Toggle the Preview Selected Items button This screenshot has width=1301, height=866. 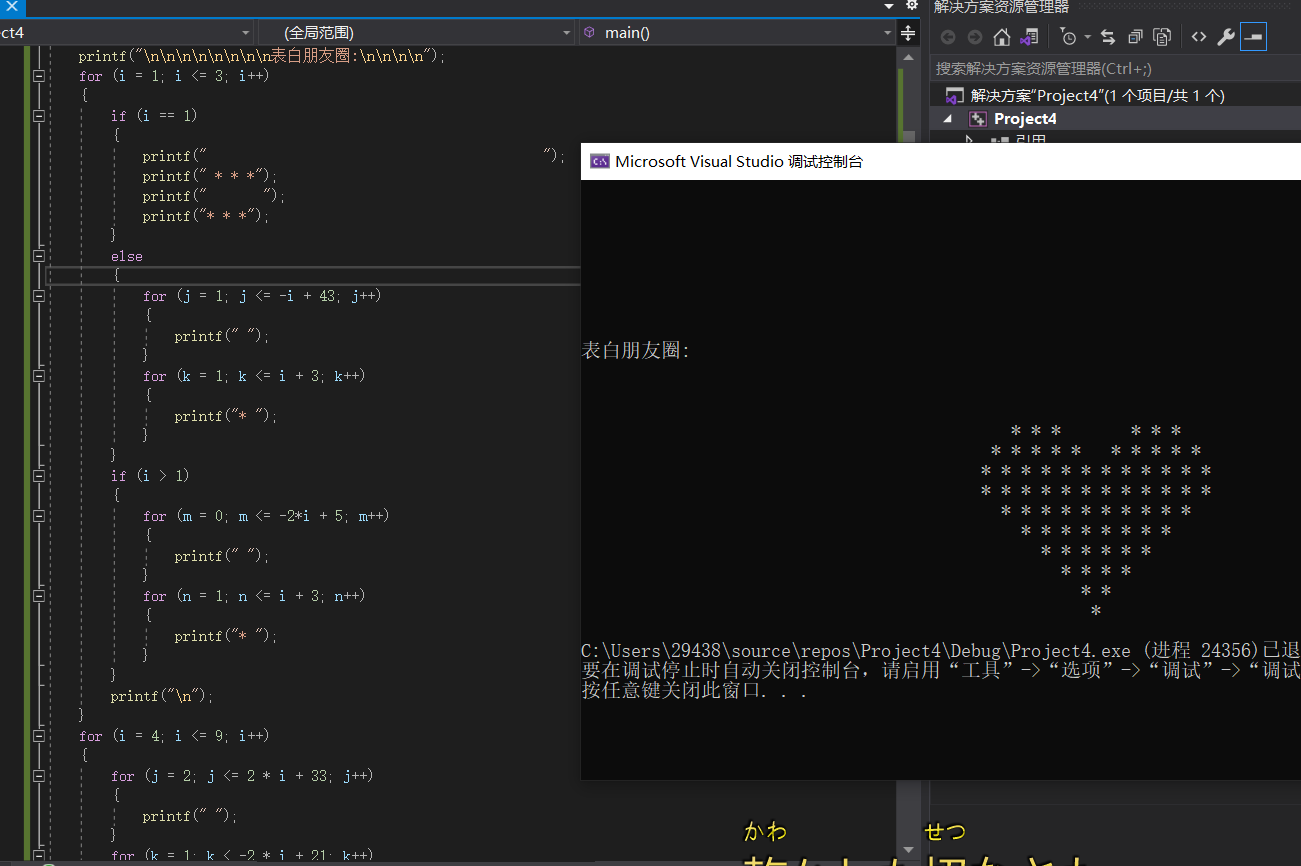pos(1253,37)
